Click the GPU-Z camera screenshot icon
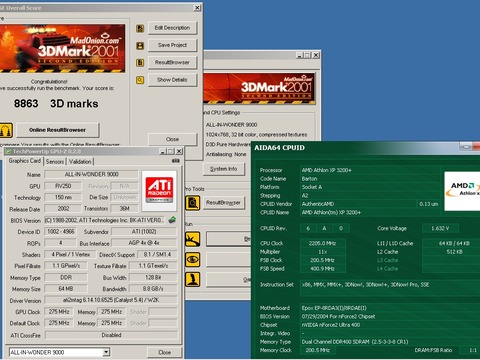The height and width of the screenshot is (360, 480). pos(176,161)
